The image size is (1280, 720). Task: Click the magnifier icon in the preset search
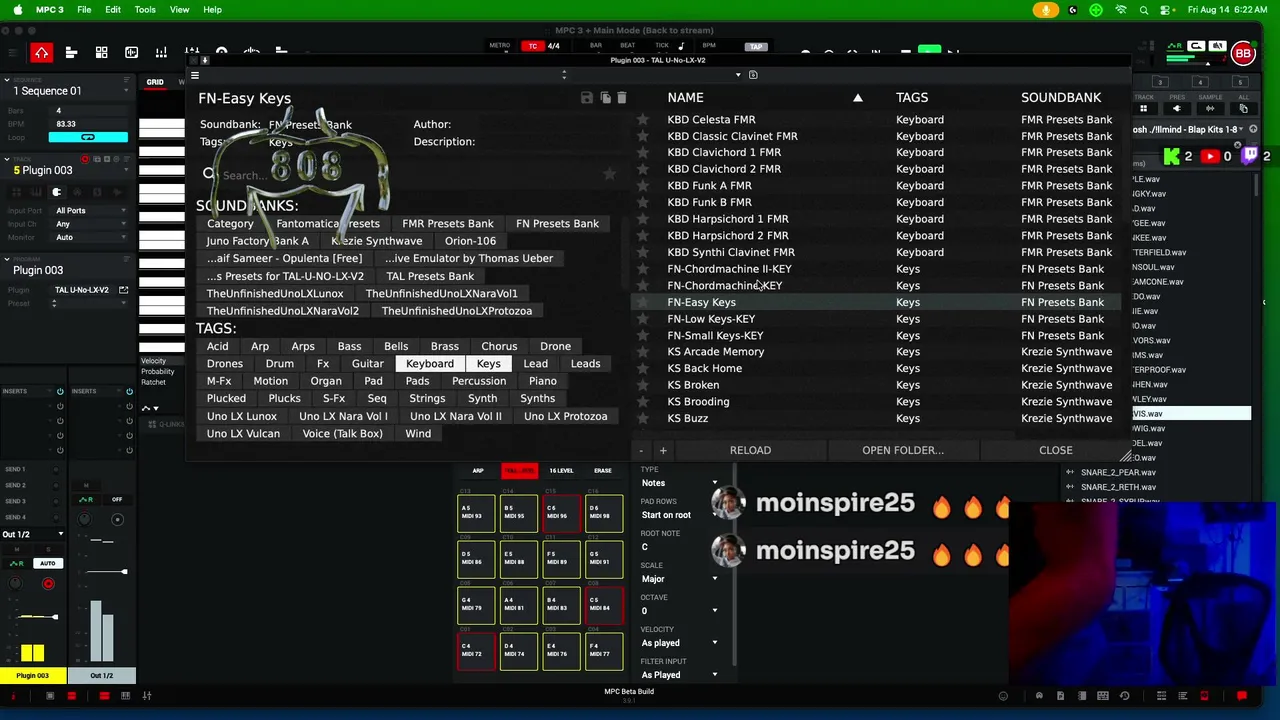(x=209, y=175)
